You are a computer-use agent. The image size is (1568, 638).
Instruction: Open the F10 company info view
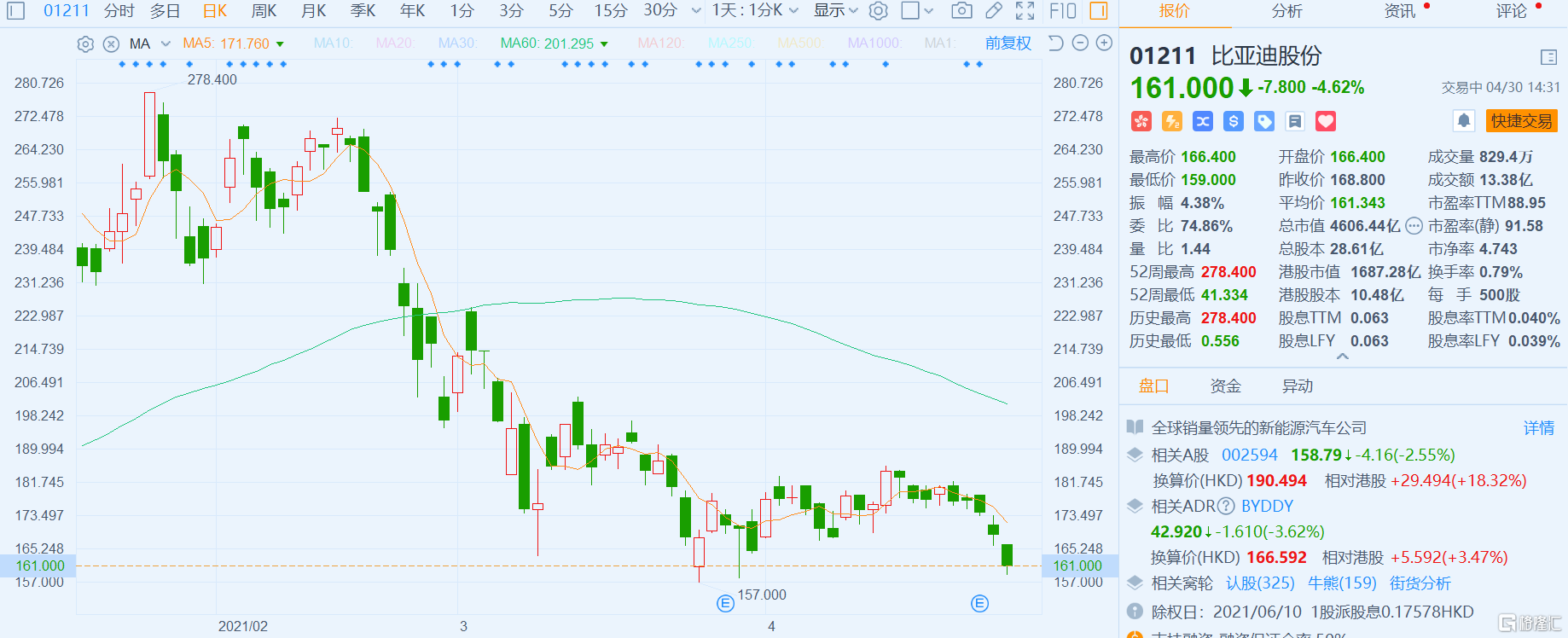1062,11
